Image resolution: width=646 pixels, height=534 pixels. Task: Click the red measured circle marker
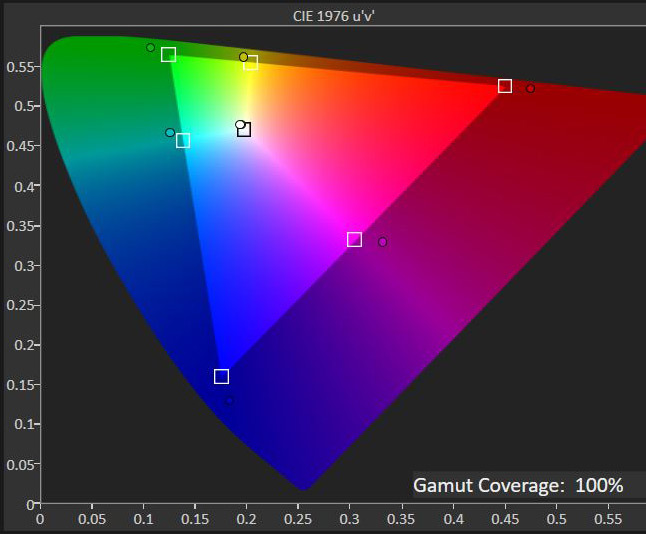(530, 89)
